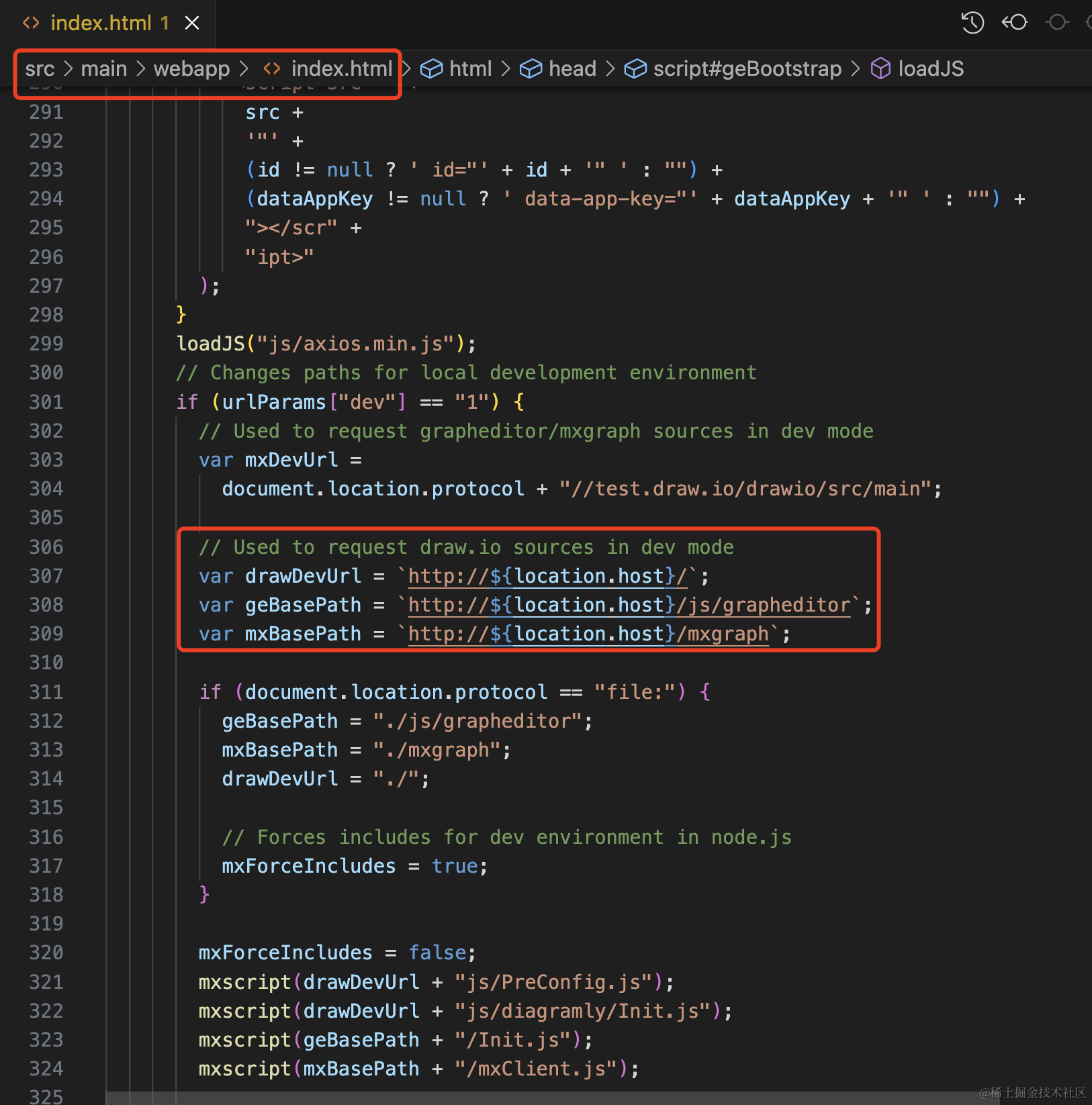Click the index.html breadcrumb segment
The height and width of the screenshot is (1105, 1092).
tap(341, 69)
